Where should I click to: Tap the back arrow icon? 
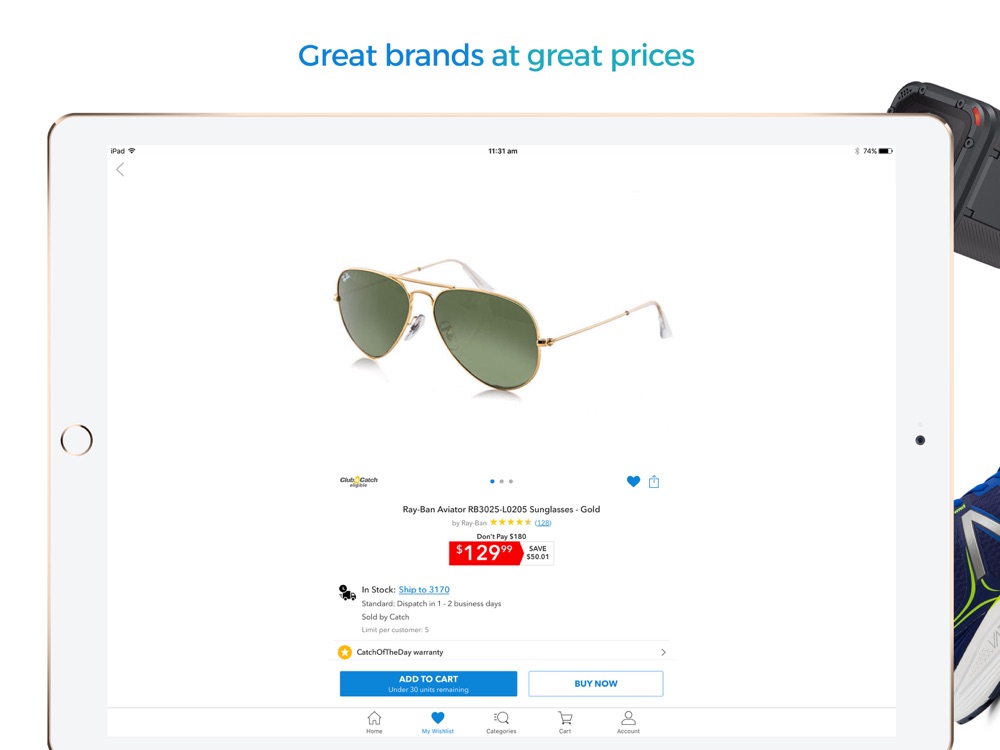(120, 170)
